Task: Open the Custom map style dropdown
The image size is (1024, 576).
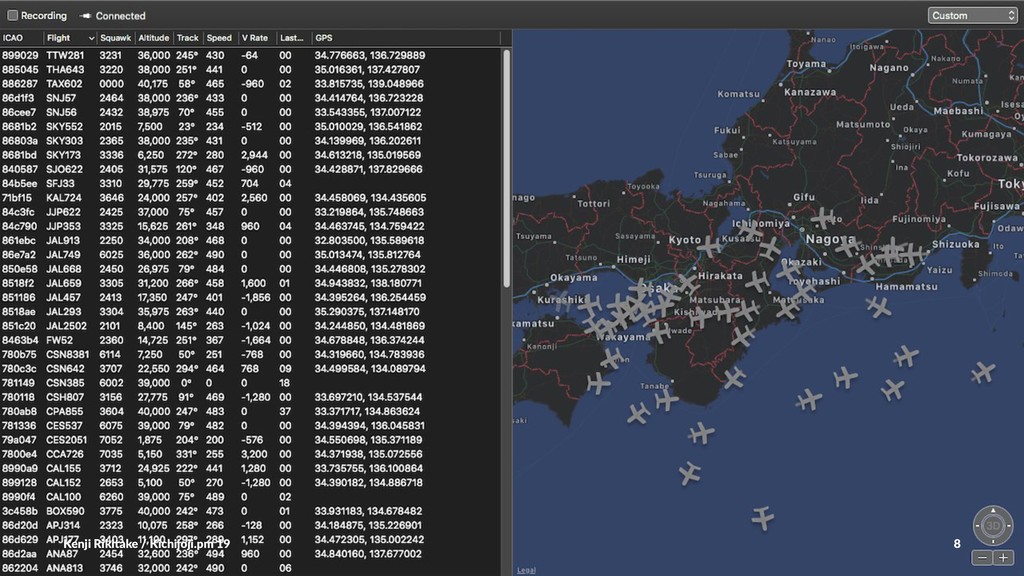Action: (x=972, y=16)
